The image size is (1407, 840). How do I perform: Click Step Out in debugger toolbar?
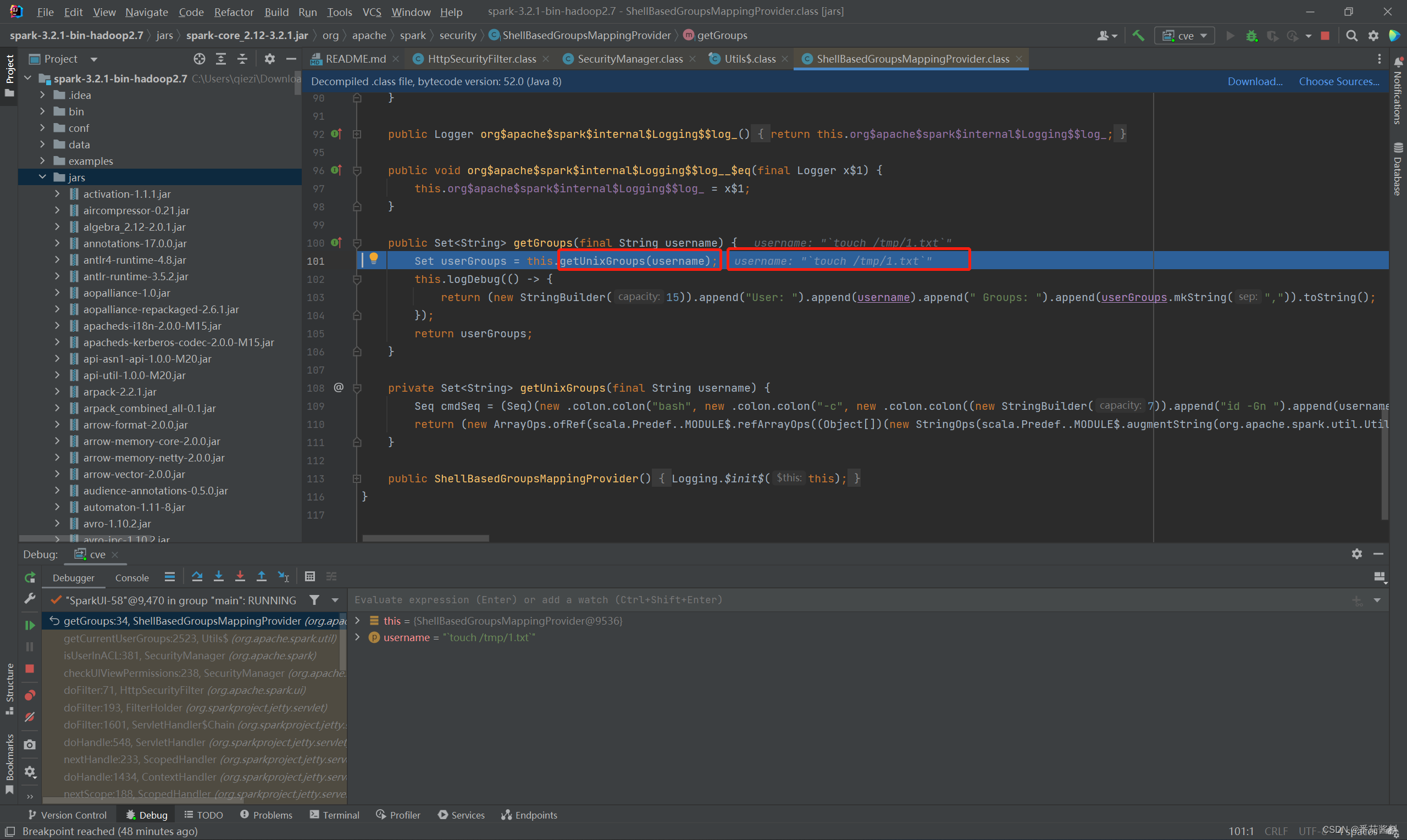coord(262,576)
